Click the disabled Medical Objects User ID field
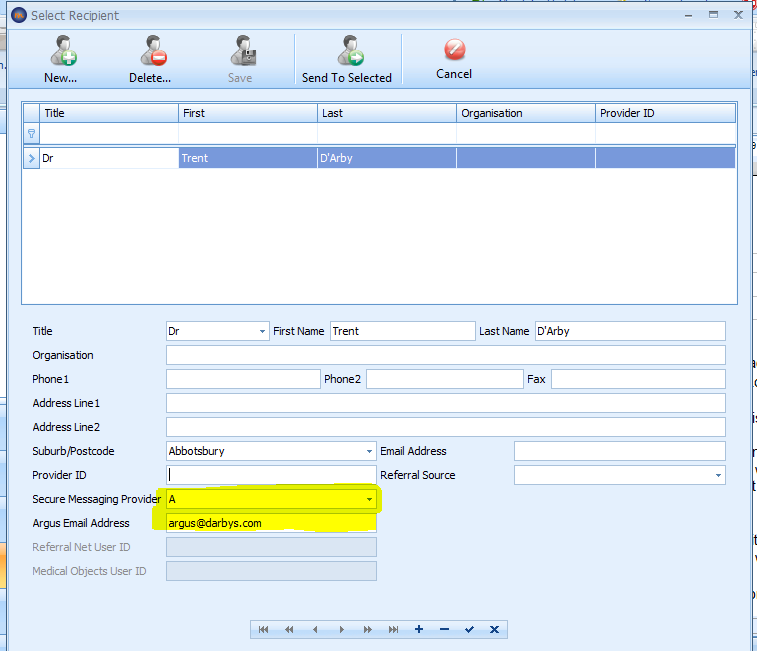The image size is (757, 651). coord(271,571)
